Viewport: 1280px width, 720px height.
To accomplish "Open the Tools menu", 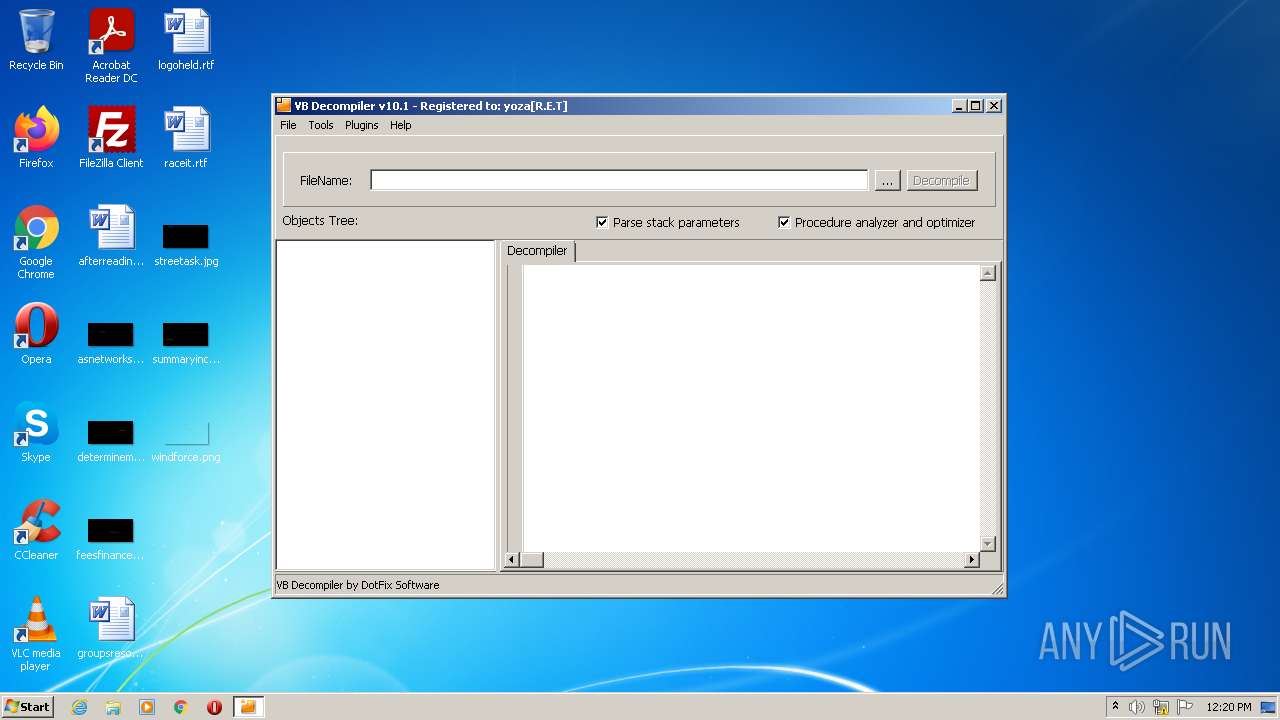I will click(x=321, y=125).
